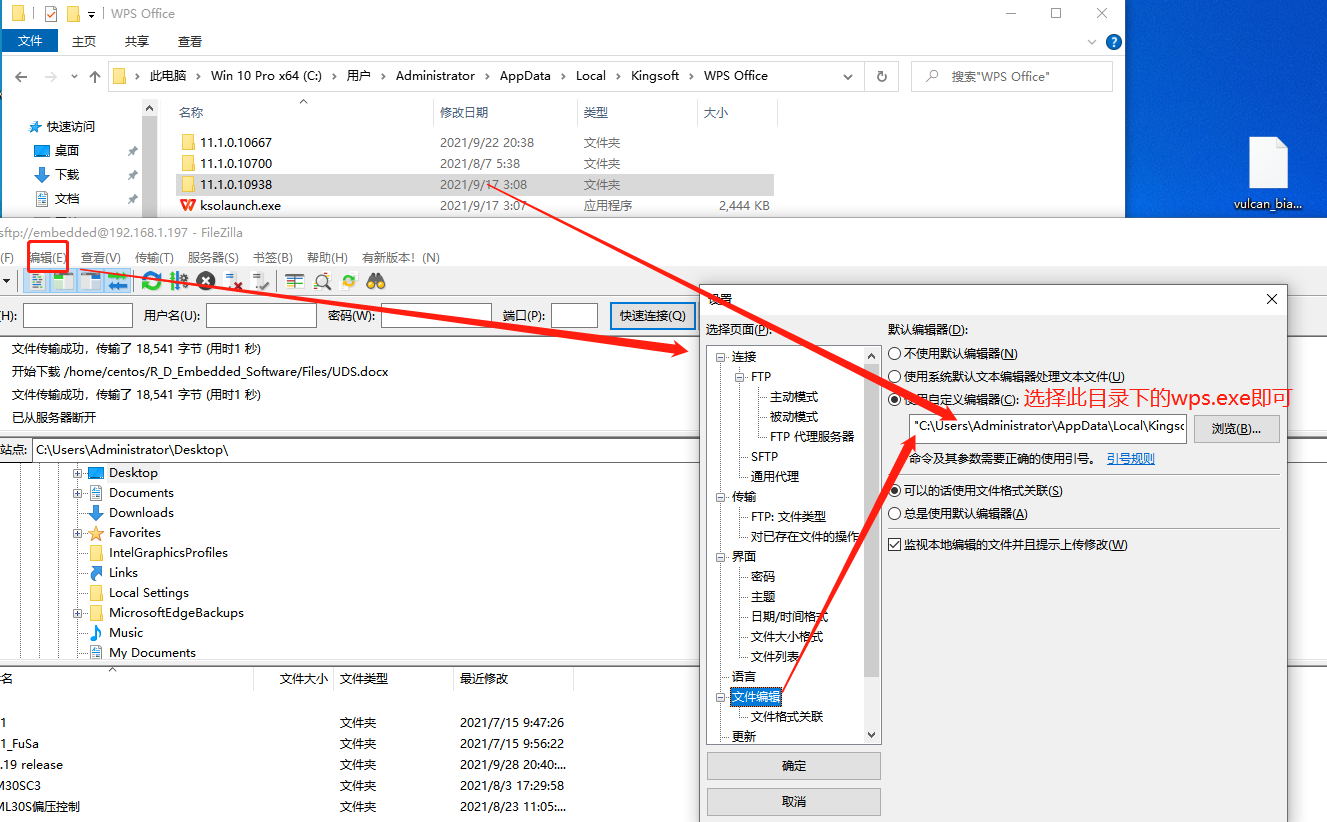
Task: Click the 快速连接(Q) button
Action: coord(653,316)
